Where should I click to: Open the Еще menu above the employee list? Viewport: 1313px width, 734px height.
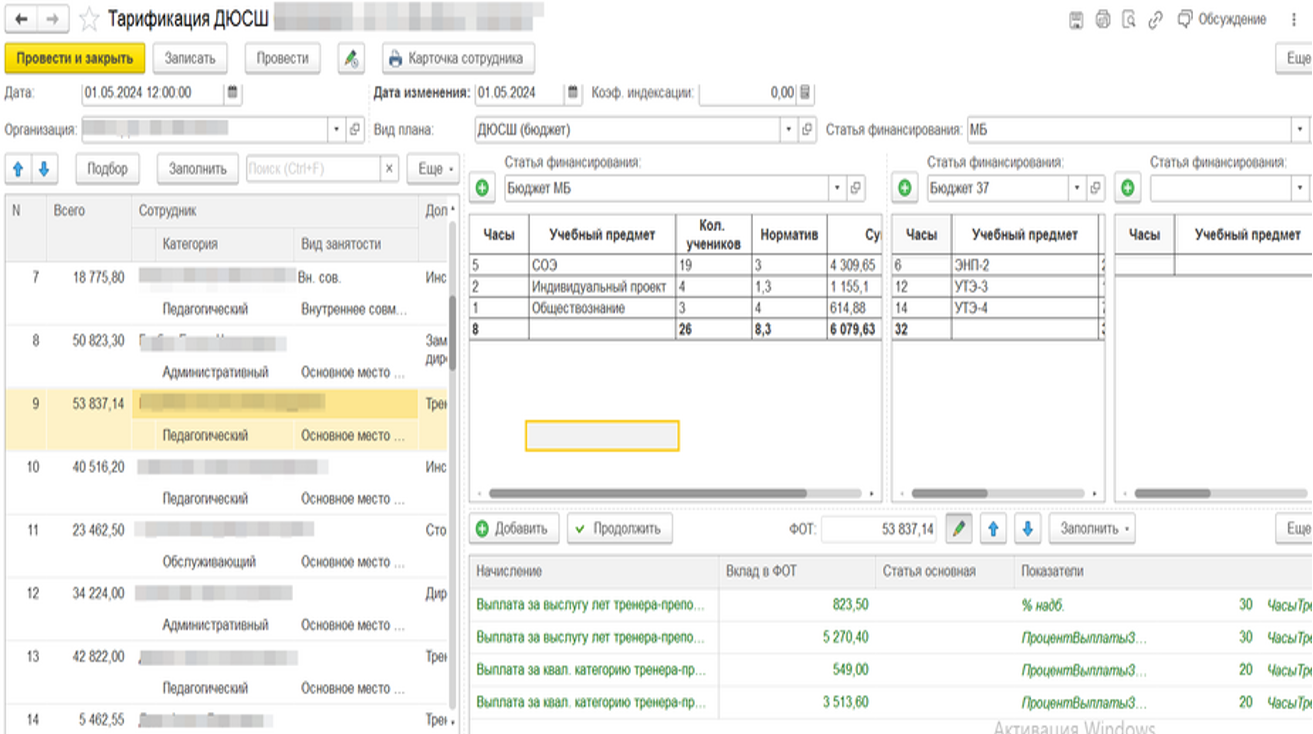pyautogui.click(x=435, y=169)
